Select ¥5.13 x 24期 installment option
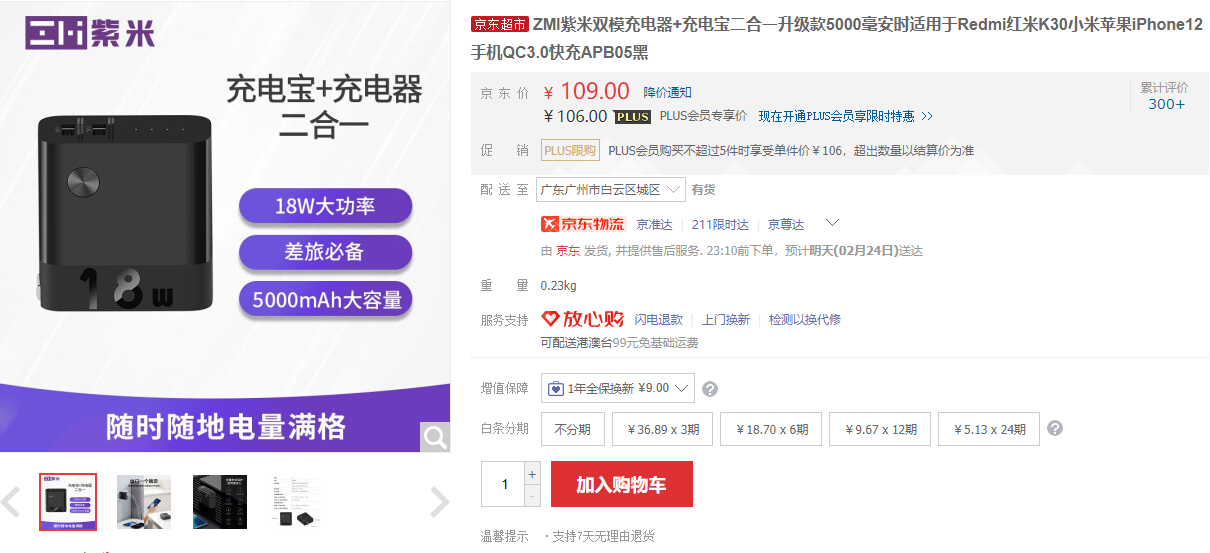1210x553 pixels. pos(988,430)
